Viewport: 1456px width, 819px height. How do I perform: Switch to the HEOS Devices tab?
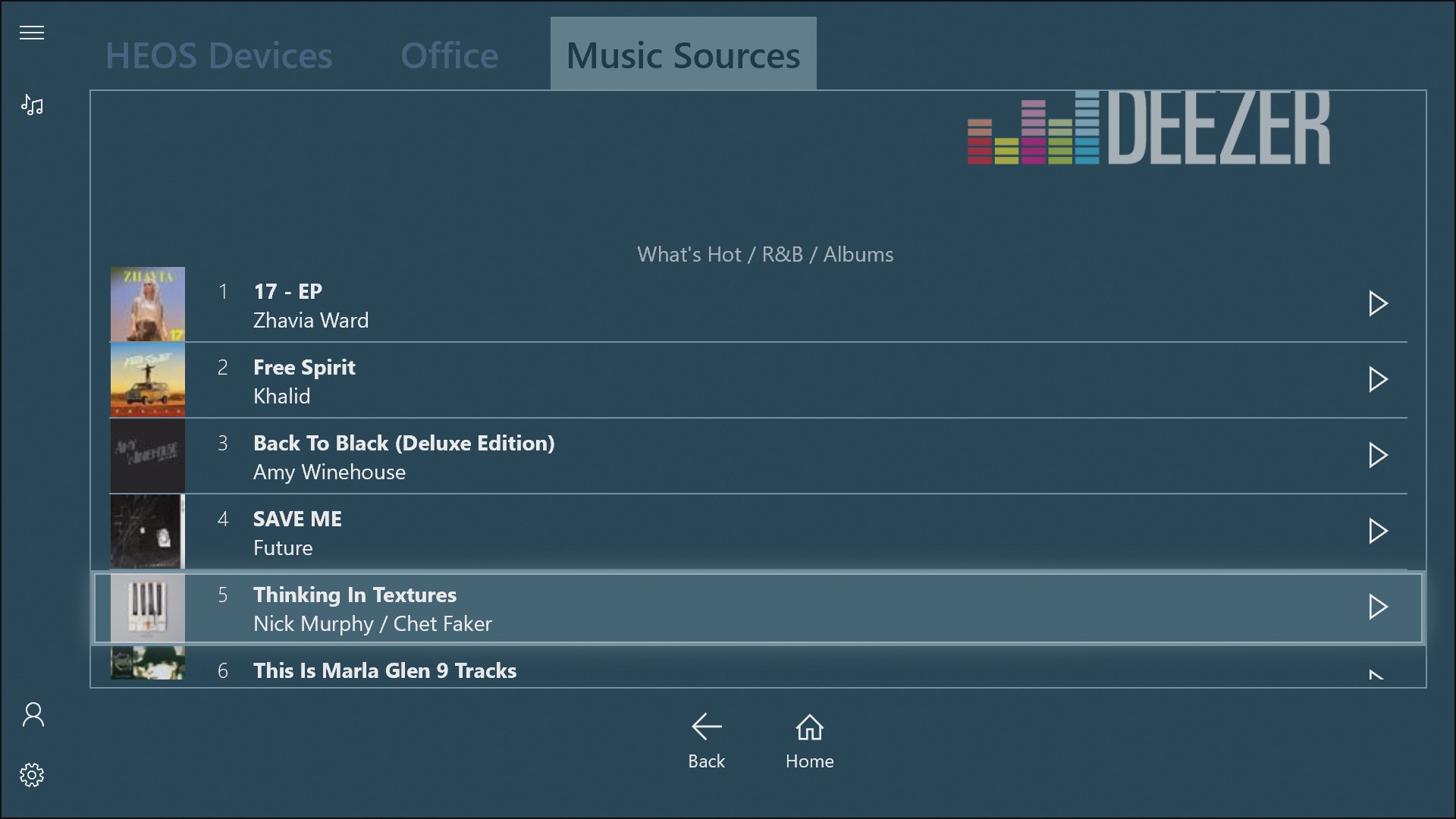pos(218,55)
